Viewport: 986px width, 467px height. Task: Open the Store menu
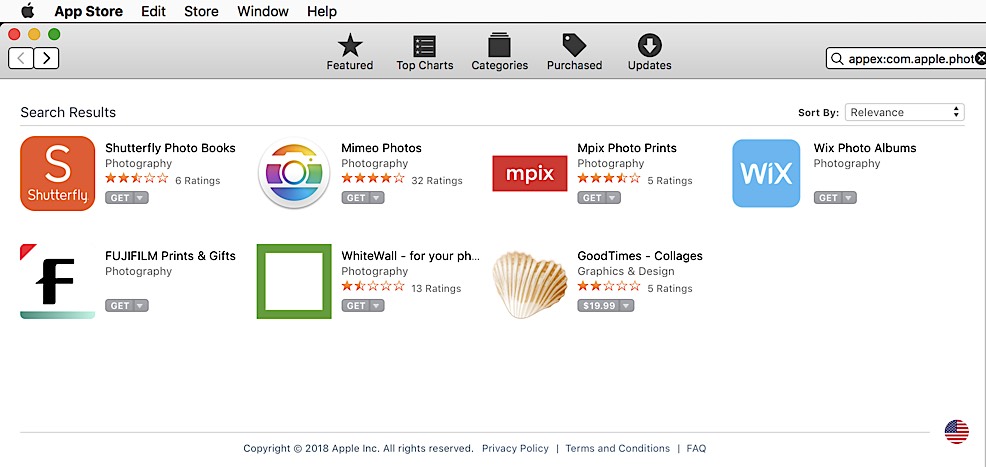(201, 12)
